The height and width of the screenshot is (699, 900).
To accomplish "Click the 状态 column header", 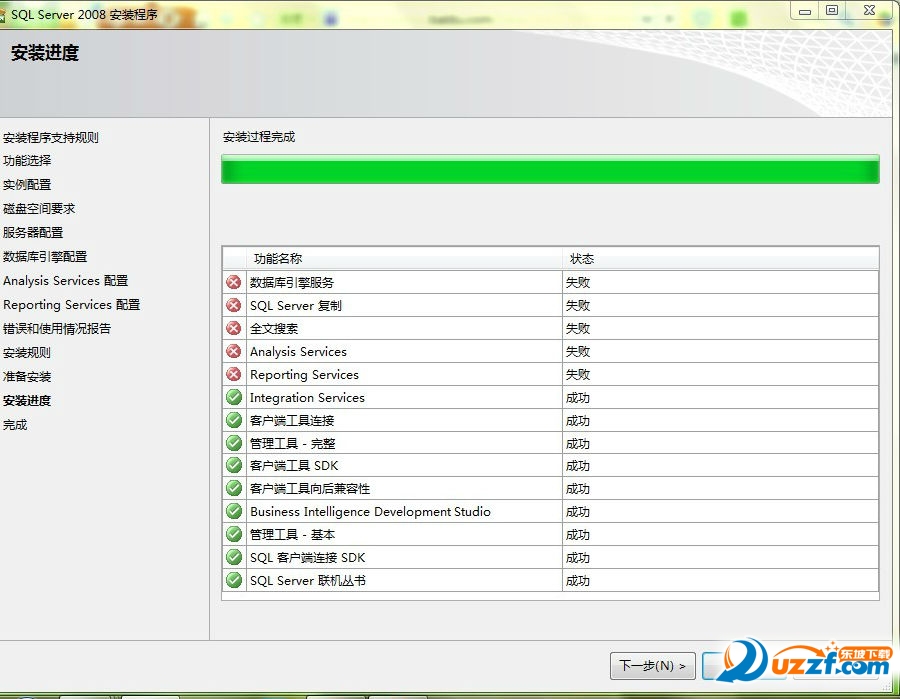I will click(x=582, y=258).
